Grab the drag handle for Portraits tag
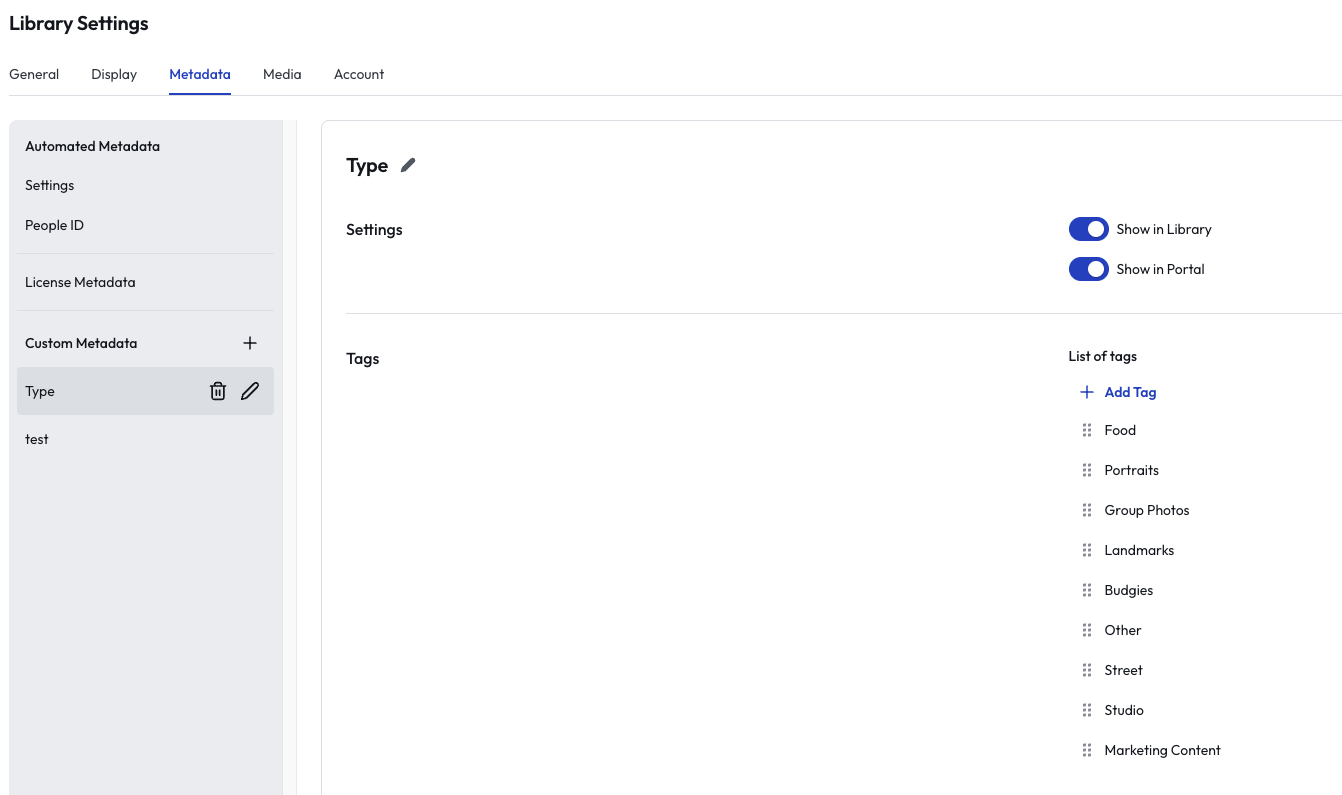Viewport: 1342px width, 795px height. (x=1087, y=470)
